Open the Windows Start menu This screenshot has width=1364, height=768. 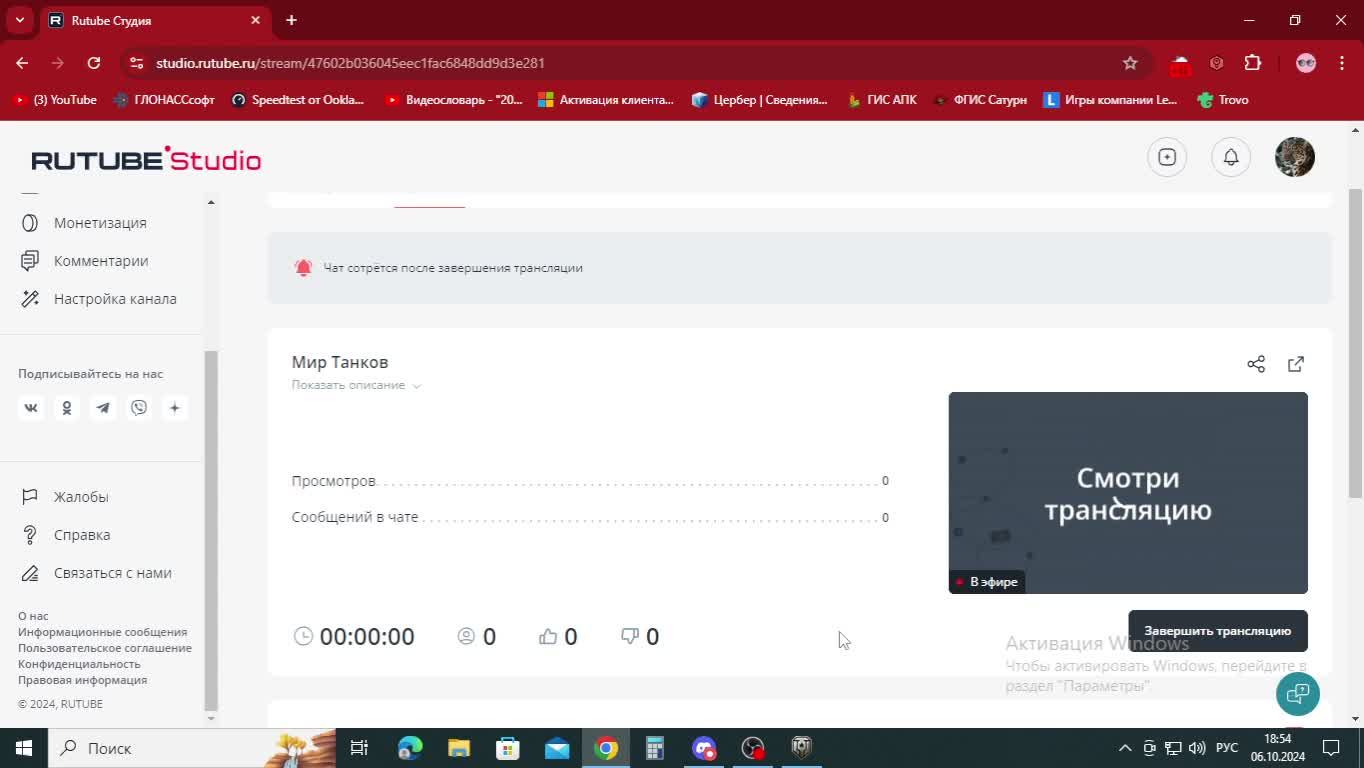click(24, 748)
